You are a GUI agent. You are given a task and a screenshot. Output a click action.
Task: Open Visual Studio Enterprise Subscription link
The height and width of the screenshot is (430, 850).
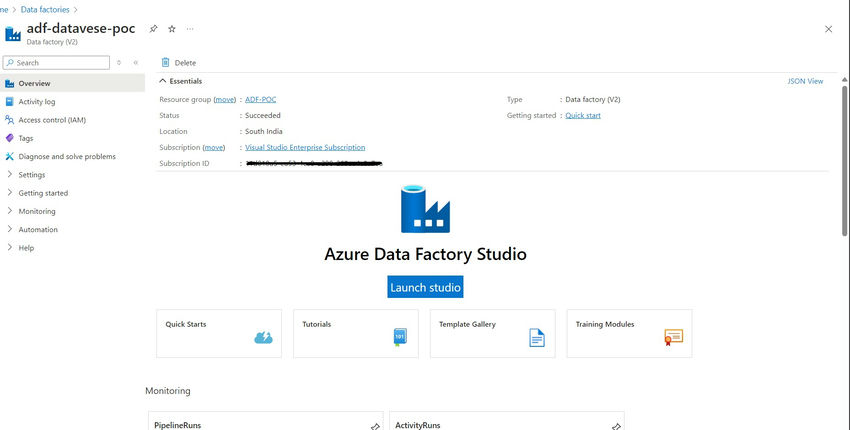pos(305,147)
